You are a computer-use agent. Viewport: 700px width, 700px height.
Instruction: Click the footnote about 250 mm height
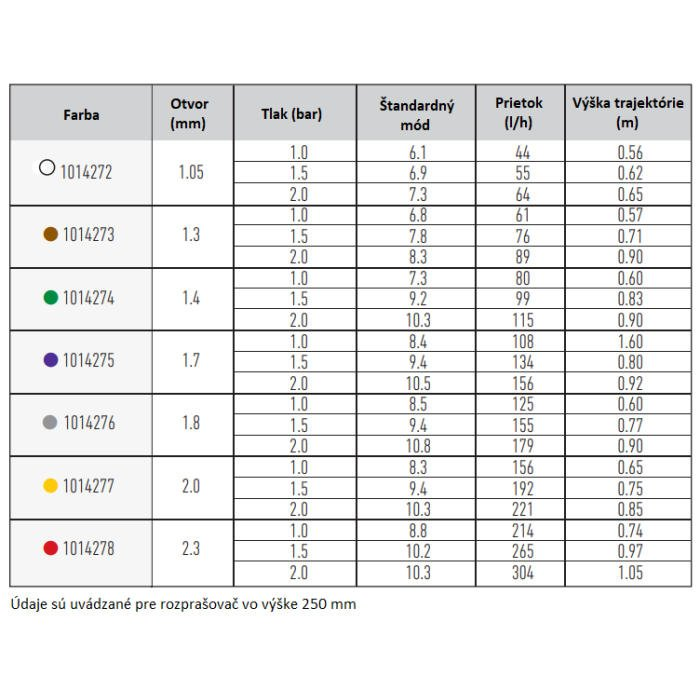tap(183, 604)
